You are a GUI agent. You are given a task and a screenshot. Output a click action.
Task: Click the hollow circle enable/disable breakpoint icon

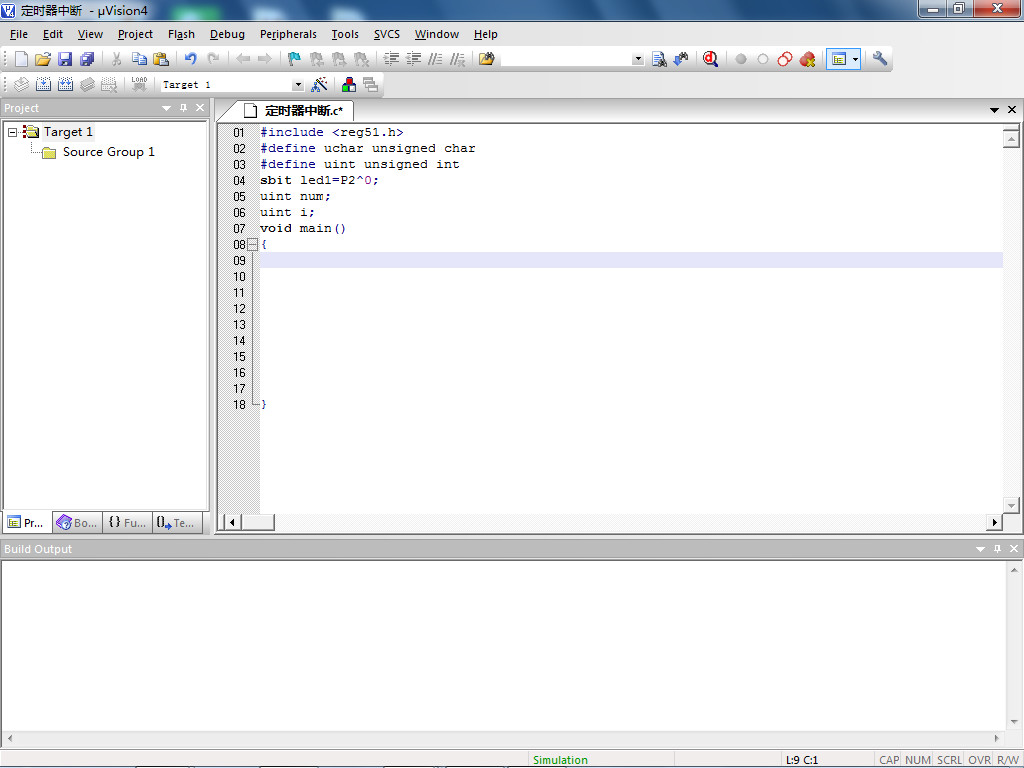point(763,59)
